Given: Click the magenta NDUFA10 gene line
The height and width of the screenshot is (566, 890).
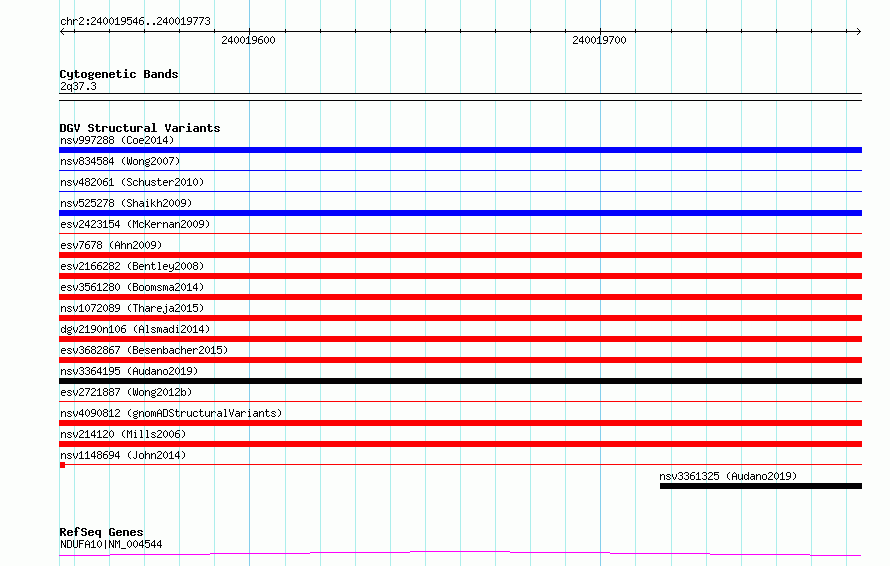Looking at the screenshot, I should [460, 553].
